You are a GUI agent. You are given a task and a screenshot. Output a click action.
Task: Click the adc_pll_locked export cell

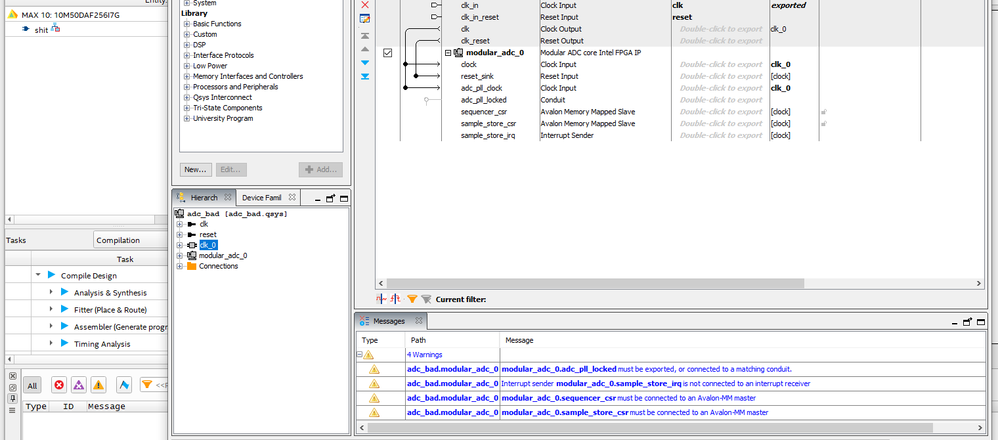point(720,100)
